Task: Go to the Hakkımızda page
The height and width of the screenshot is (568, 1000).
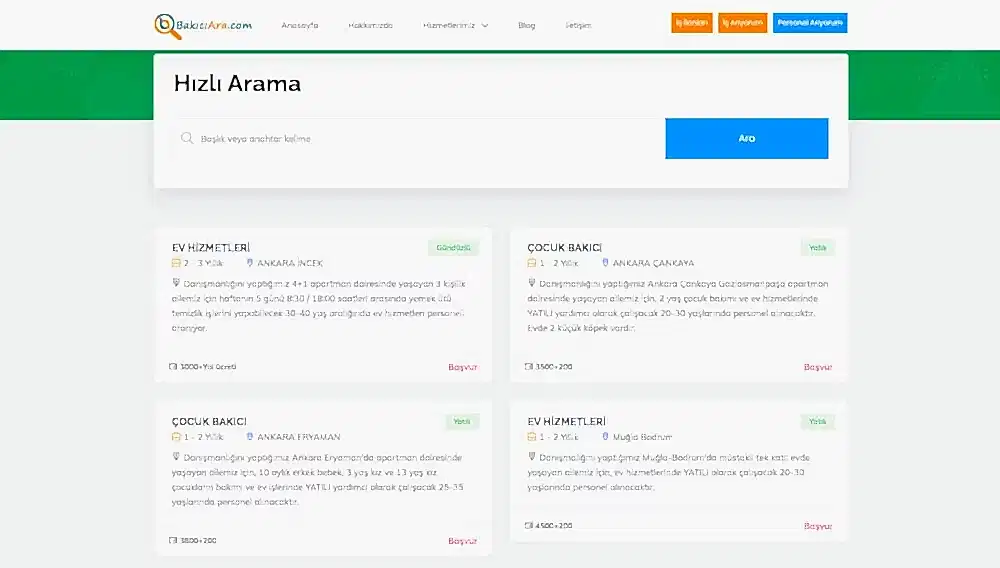Action: coord(370,25)
